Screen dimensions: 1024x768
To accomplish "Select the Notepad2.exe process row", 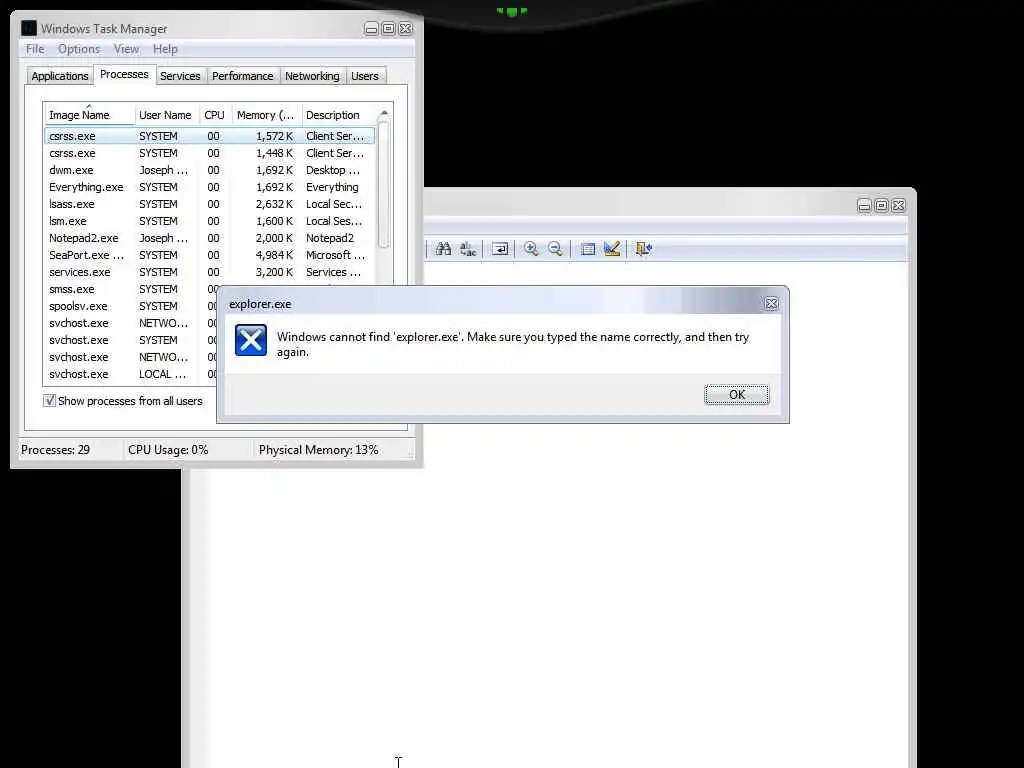I will (x=210, y=238).
